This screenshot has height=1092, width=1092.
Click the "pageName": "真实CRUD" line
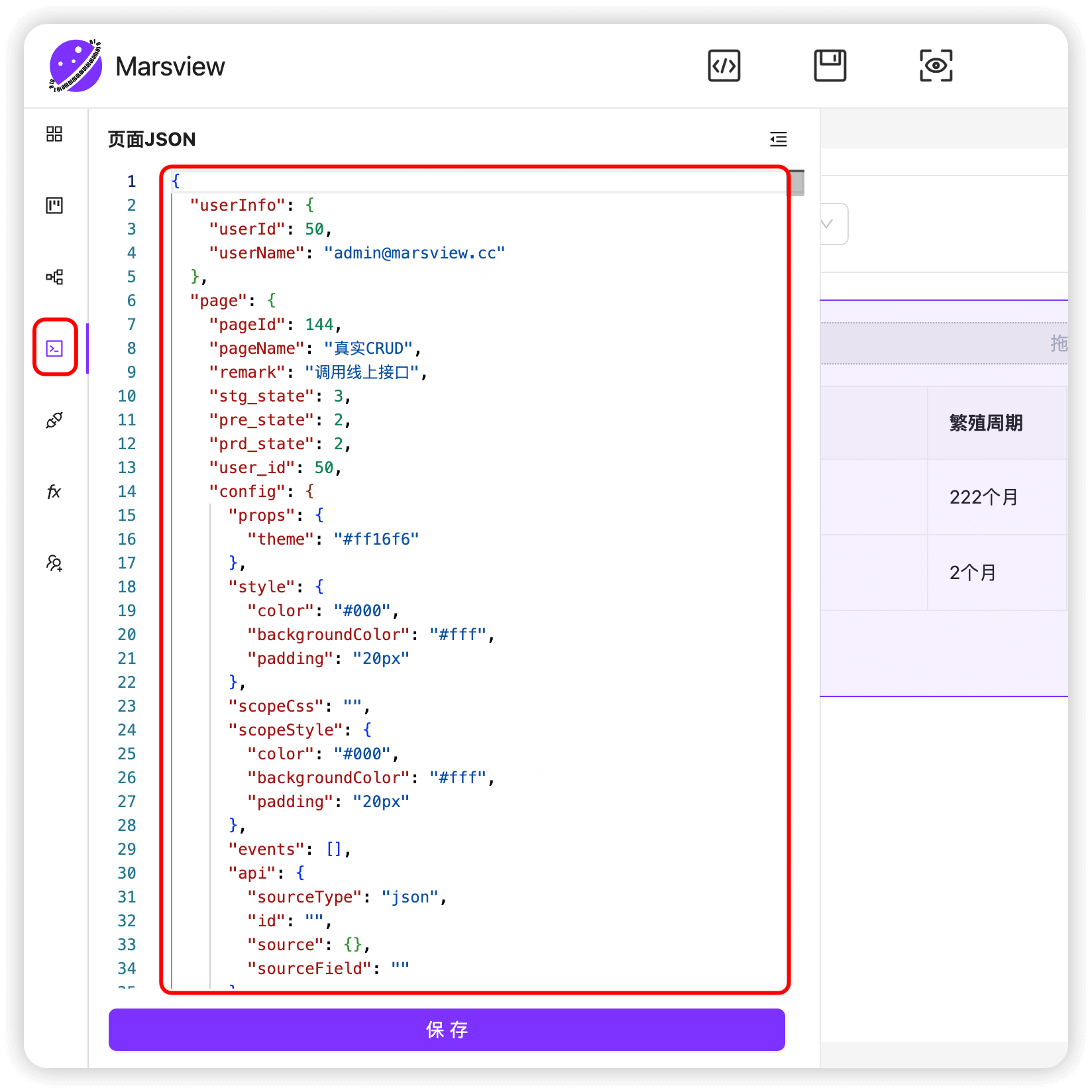coord(315,349)
